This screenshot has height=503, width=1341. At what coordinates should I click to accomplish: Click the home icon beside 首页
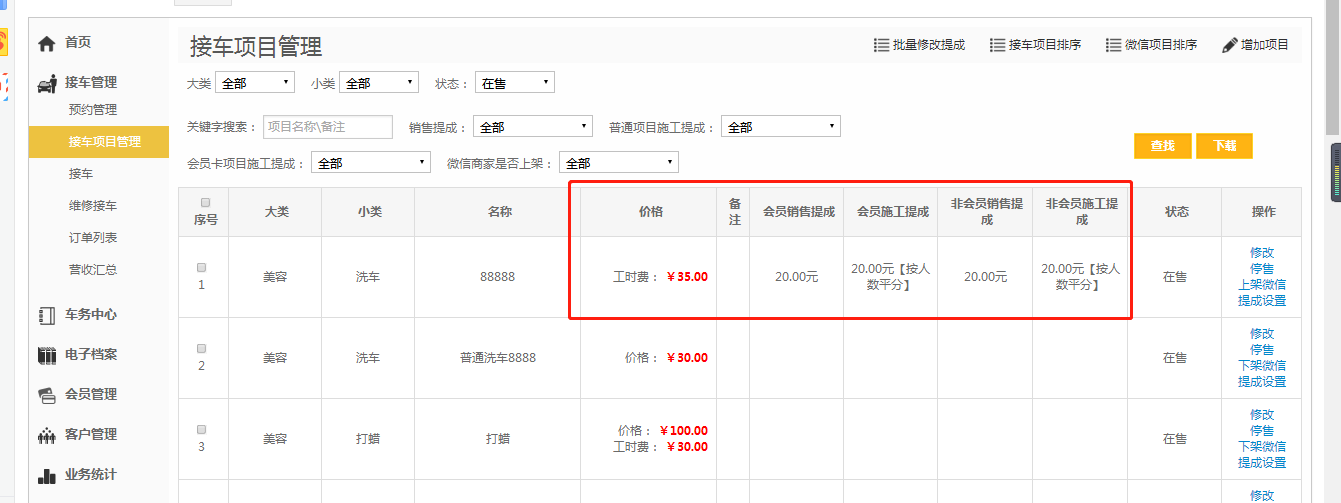pyautogui.click(x=46, y=43)
